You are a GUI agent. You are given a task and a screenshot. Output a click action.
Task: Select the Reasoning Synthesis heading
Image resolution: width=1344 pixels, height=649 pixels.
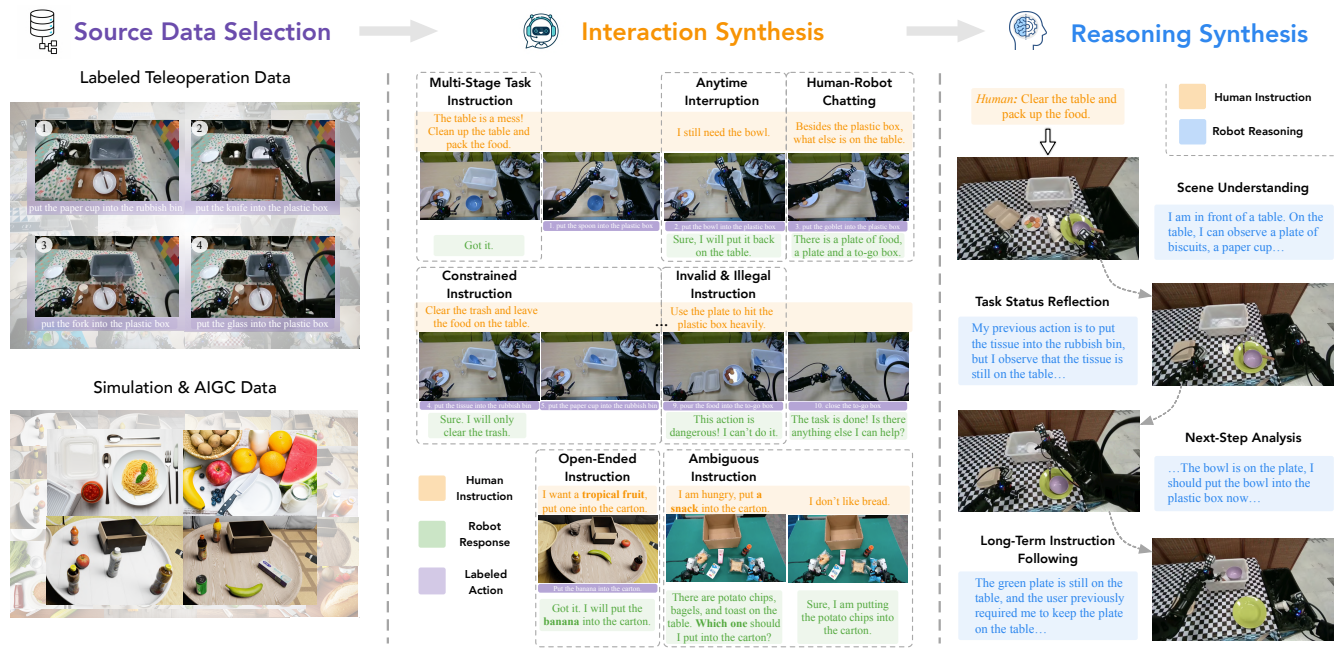pyautogui.click(x=1189, y=34)
